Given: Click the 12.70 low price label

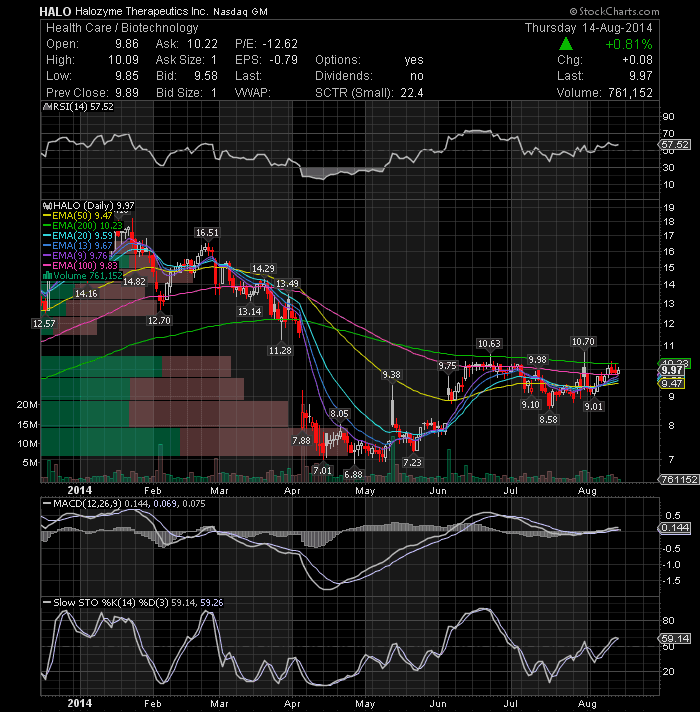Looking at the screenshot, I should pos(159,321).
